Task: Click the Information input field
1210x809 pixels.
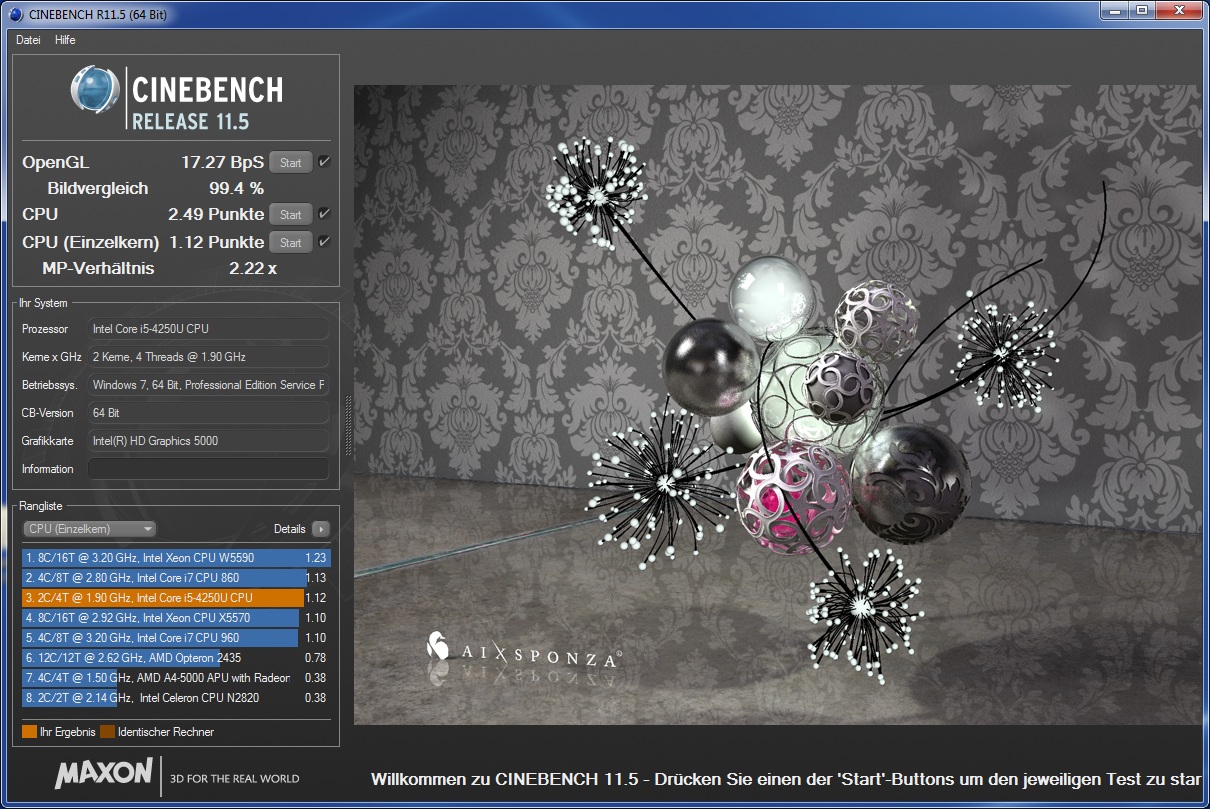Action: tap(208, 469)
